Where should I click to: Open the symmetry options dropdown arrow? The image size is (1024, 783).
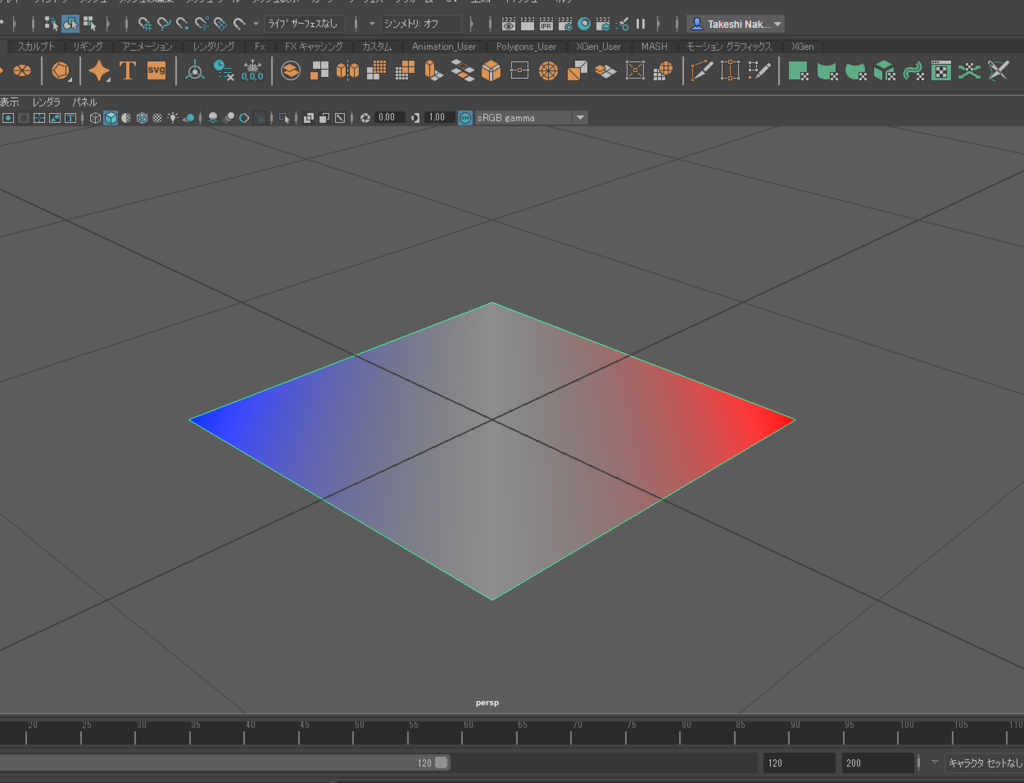[x=372, y=24]
